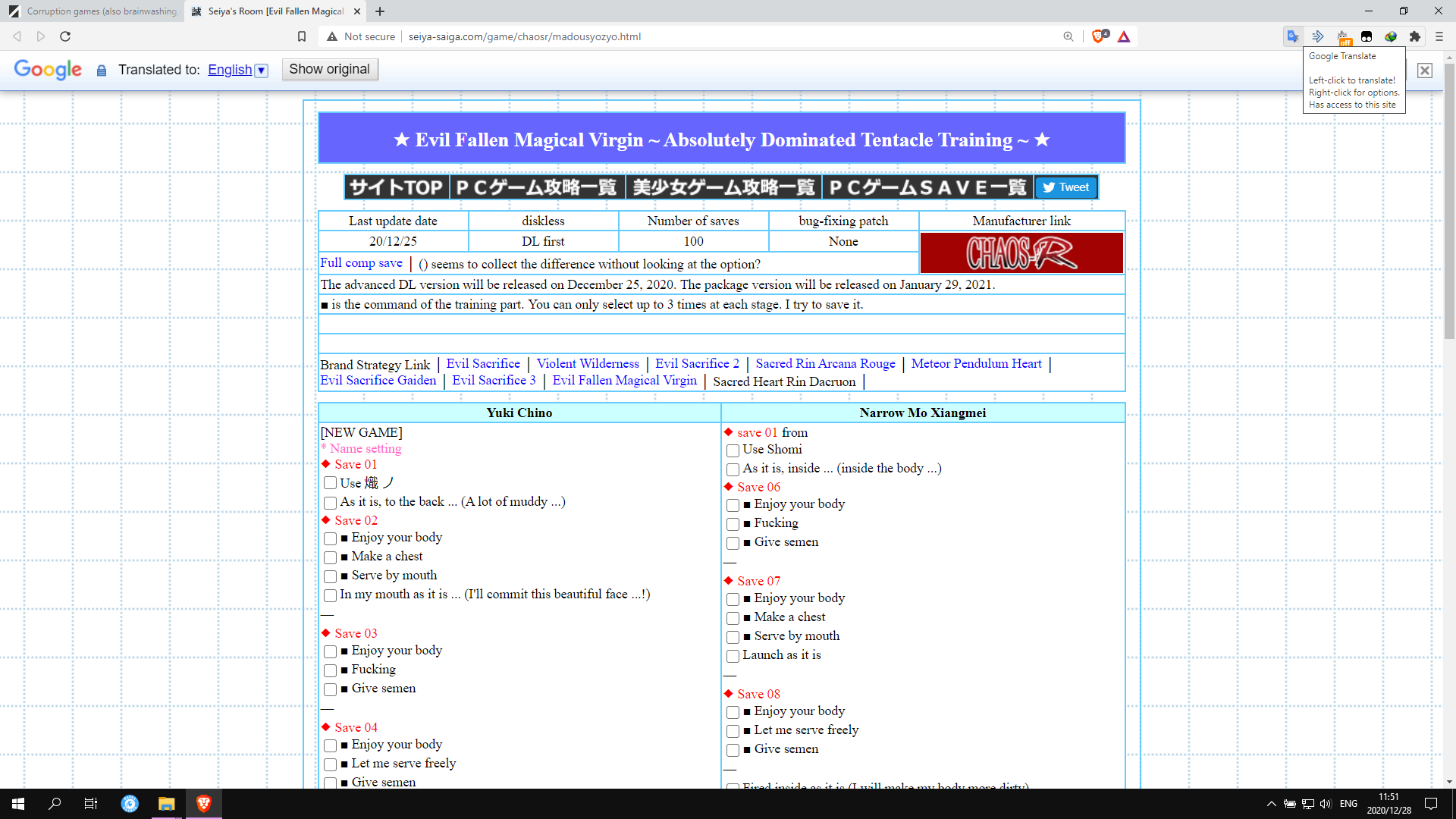Open the PCゲーム攻略一覧 navigation banner
Viewport: 1456px width, 819px height.
[x=537, y=187]
